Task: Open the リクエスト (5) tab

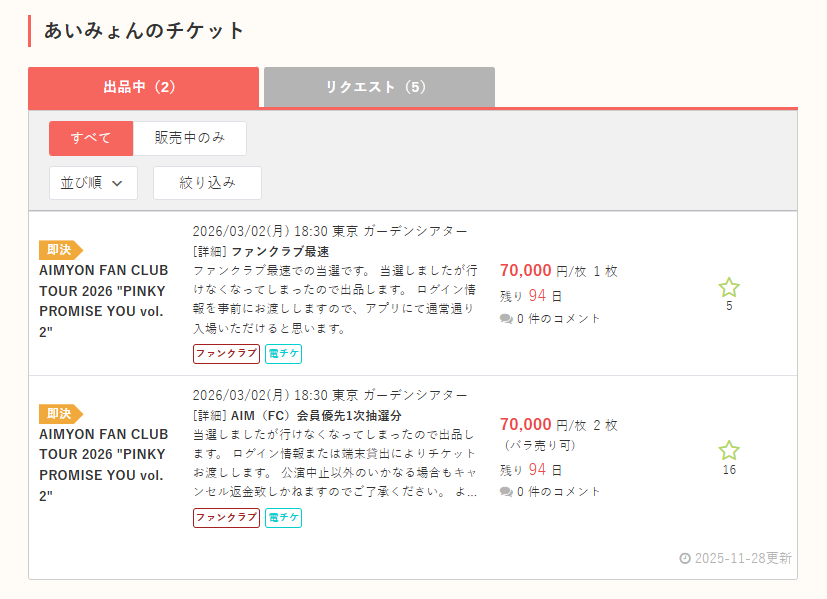Action: point(379,87)
